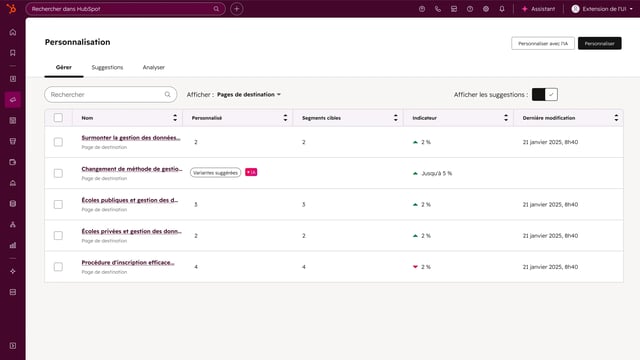Click Procédure row date 21 janvier 2025
This screenshot has height=360, width=640.
coord(550,267)
